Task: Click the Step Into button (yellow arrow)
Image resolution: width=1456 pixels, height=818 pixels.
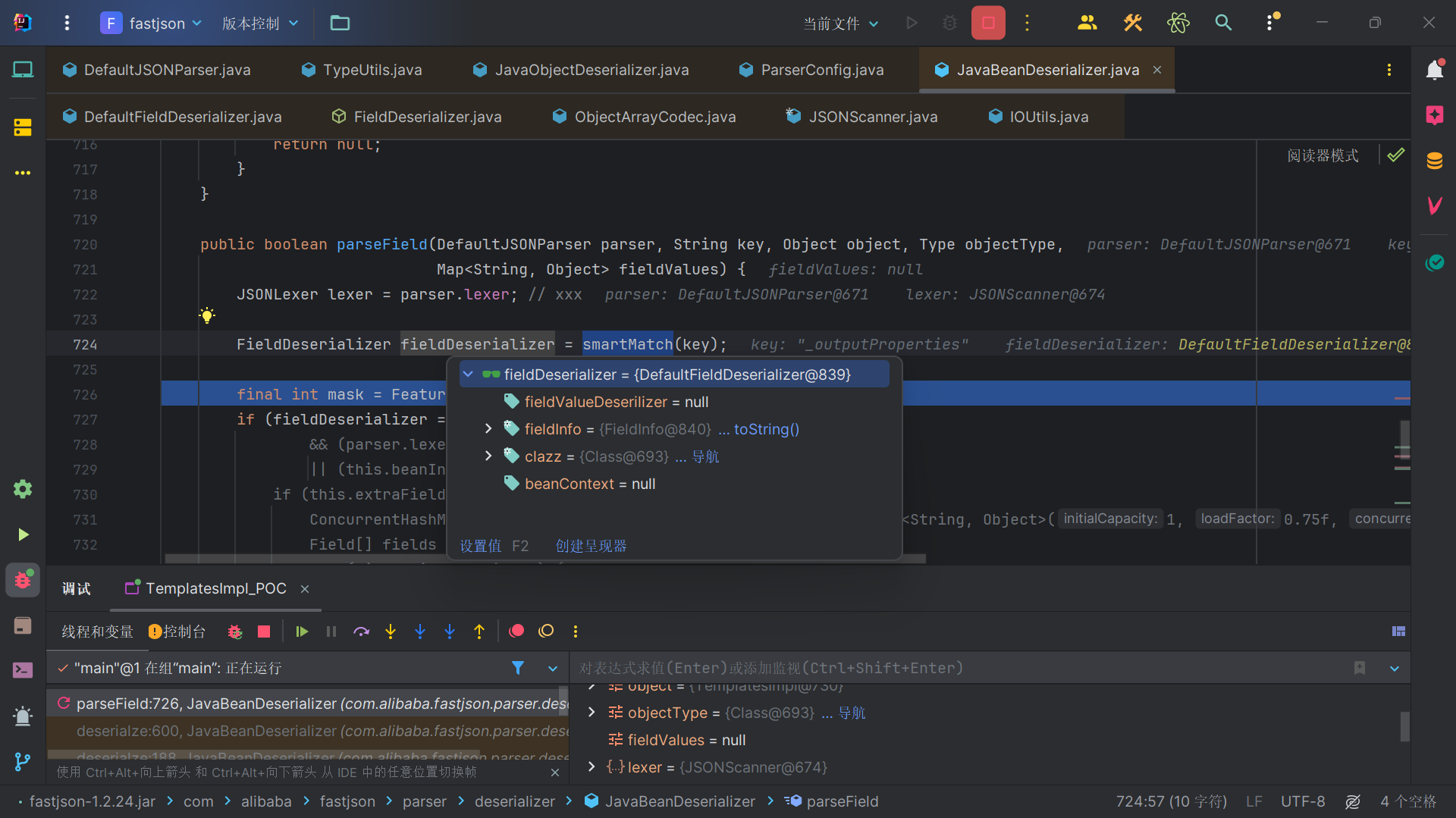Action: [x=391, y=632]
